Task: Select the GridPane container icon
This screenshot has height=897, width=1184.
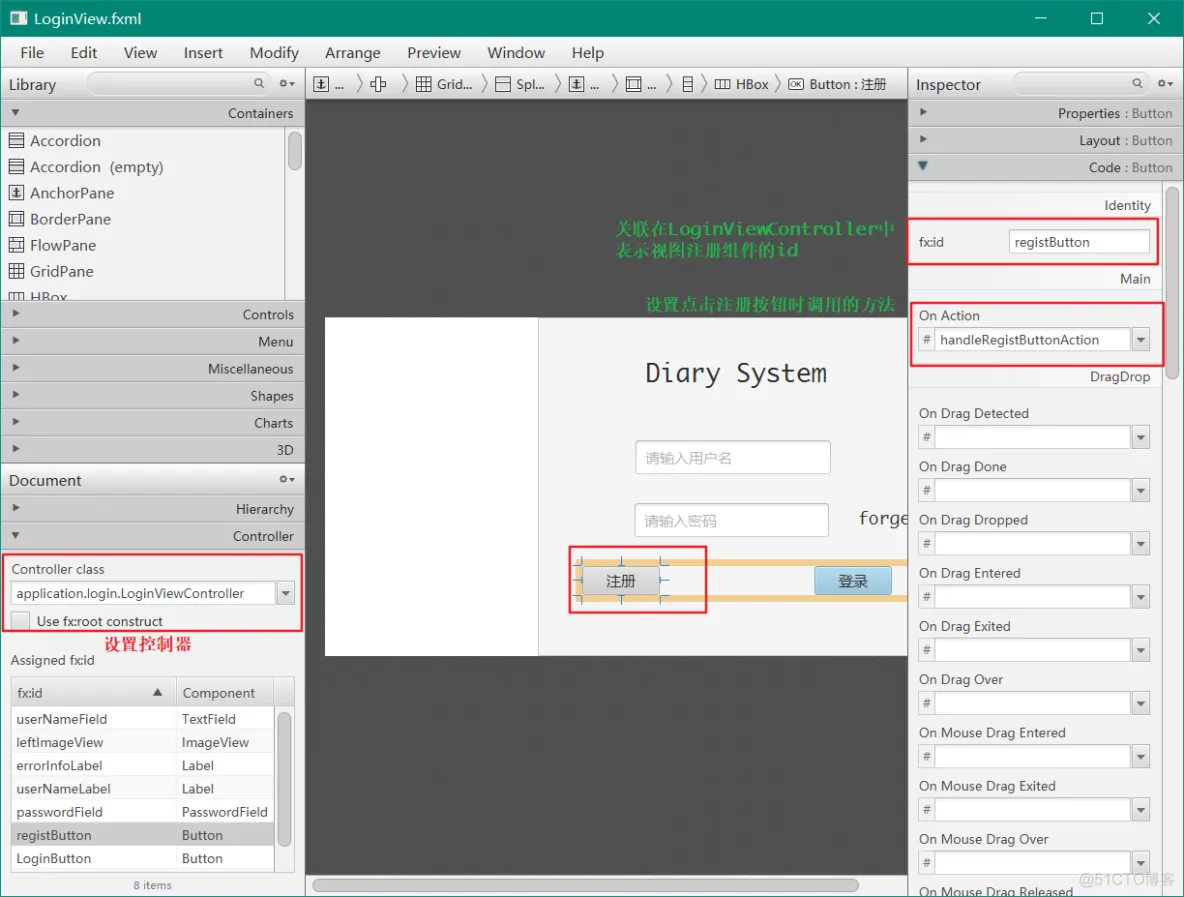Action: pos(16,270)
